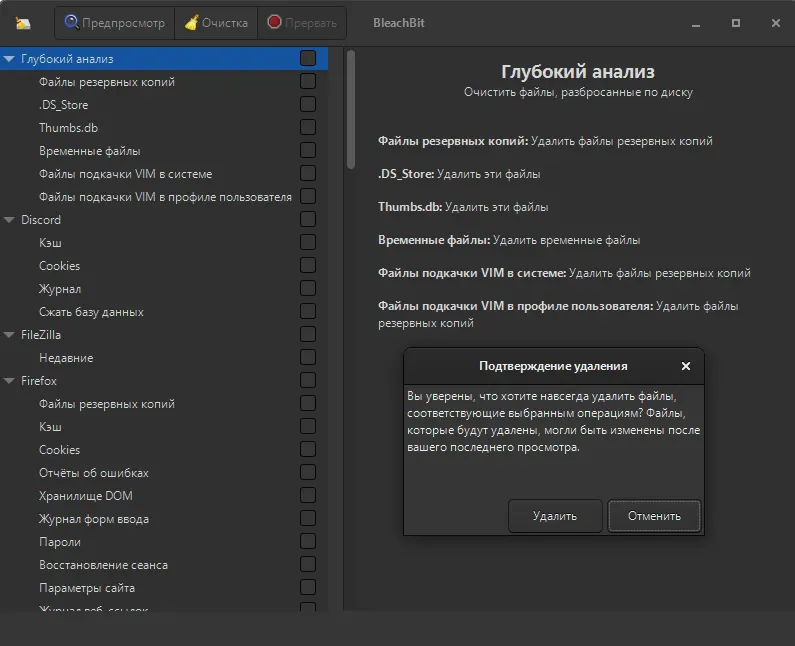This screenshot has width=795, height=646.
Task: Collapse the FileZilla tree group
Action: pos(9,335)
